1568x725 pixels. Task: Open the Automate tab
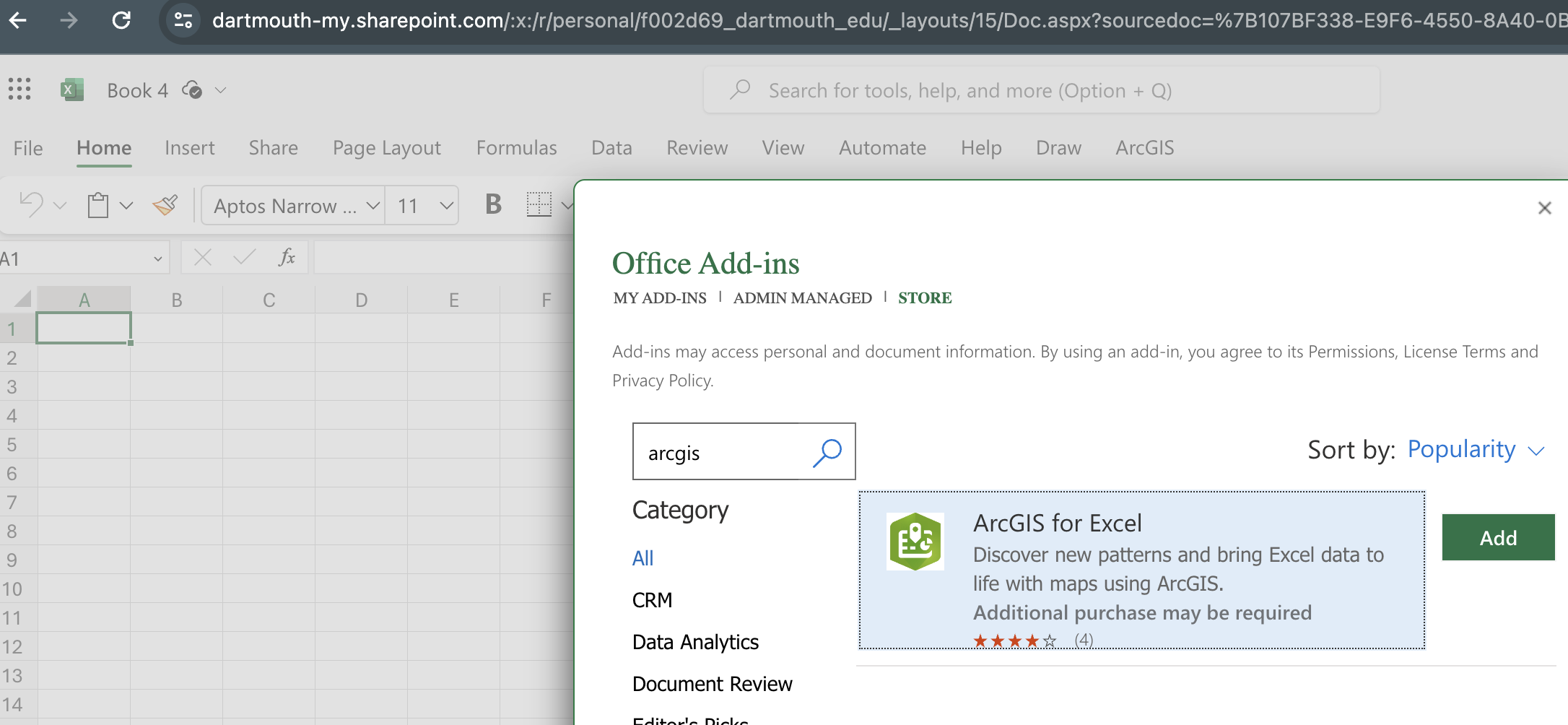[883, 148]
